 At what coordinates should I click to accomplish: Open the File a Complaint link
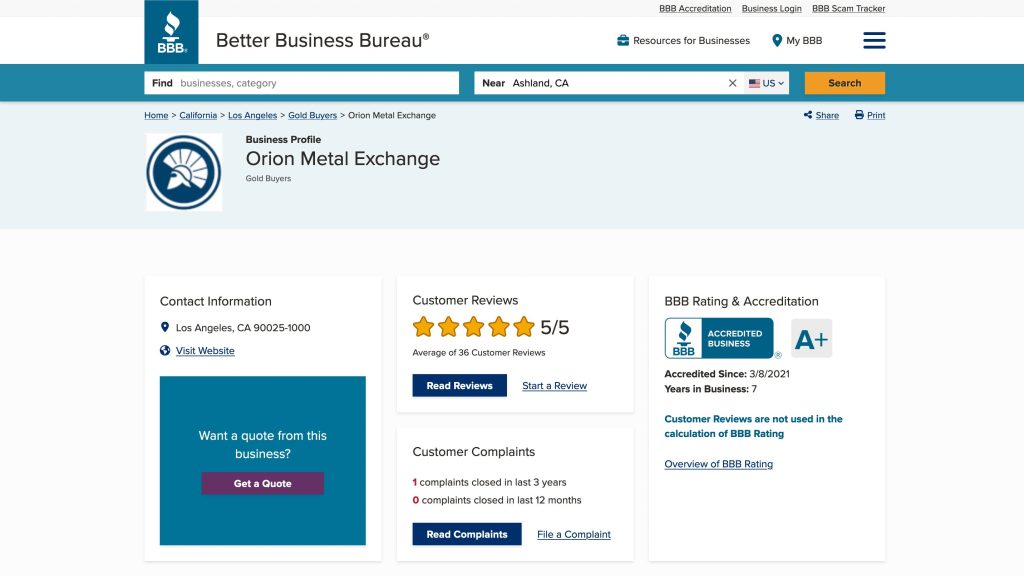coord(573,534)
